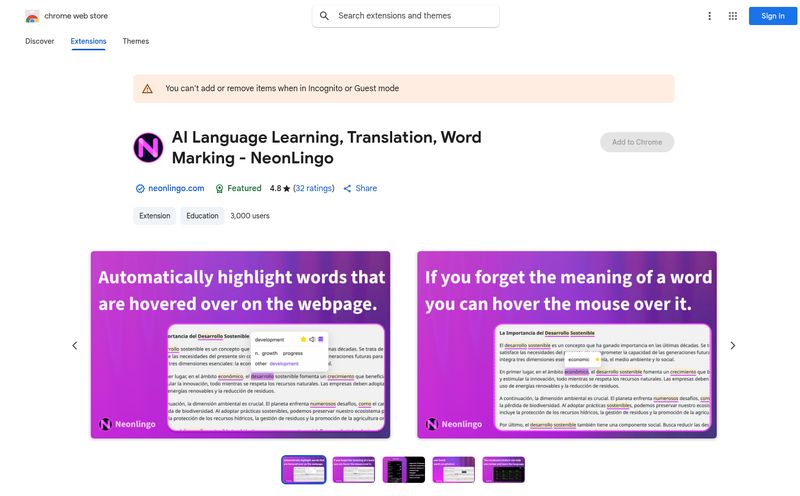This screenshot has height=496, width=800.
Task: Show next screenshot with right arrow
Action: (733, 345)
